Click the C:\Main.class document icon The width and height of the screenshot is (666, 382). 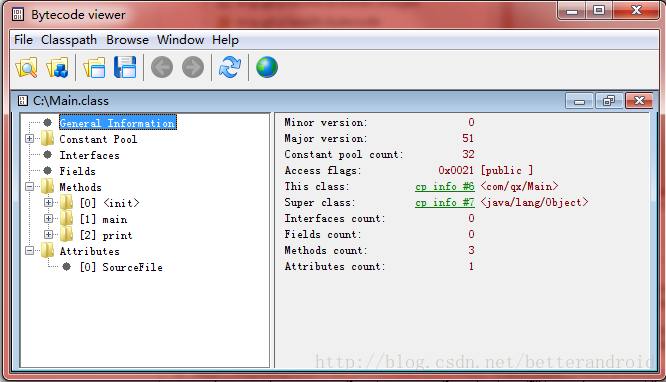click(23, 101)
